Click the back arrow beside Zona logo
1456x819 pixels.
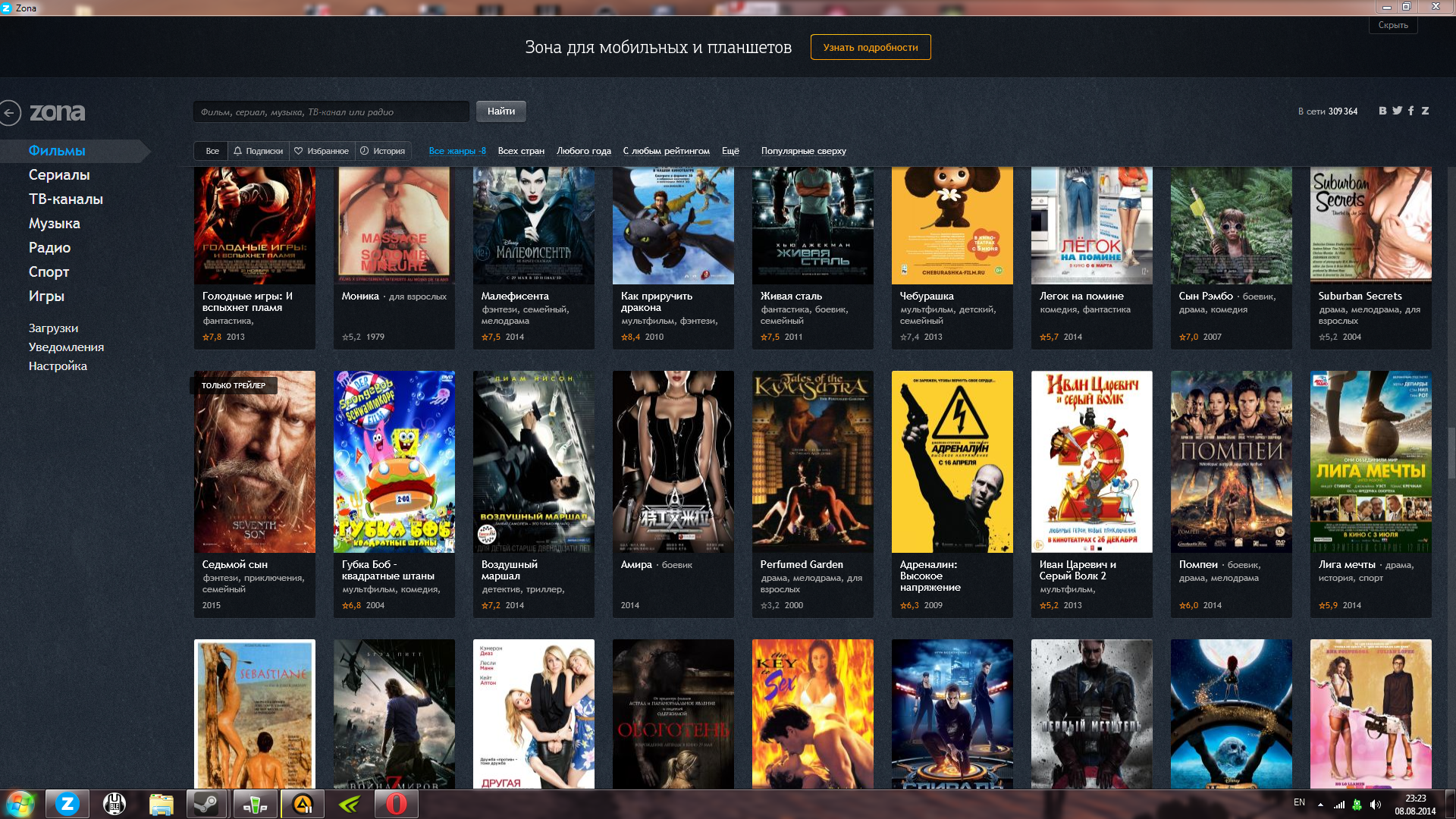tap(10, 113)
